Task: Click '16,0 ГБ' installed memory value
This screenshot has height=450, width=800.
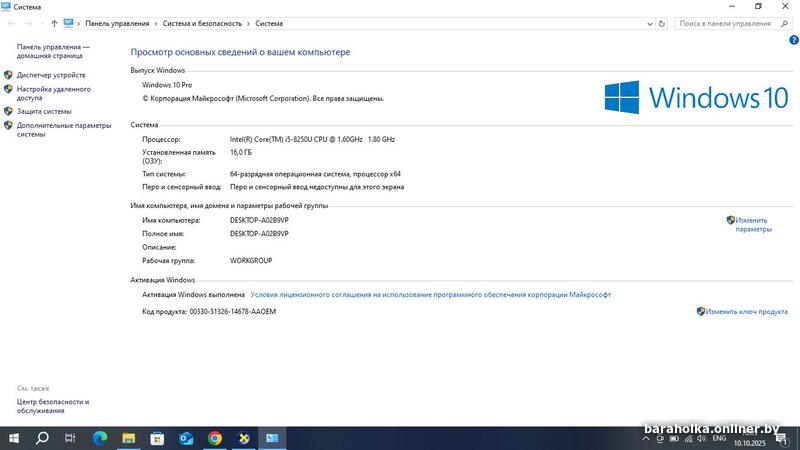Action: 241,153
